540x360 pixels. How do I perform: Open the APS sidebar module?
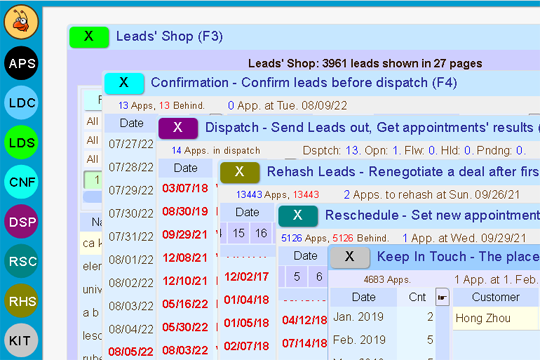click(21, 63)
